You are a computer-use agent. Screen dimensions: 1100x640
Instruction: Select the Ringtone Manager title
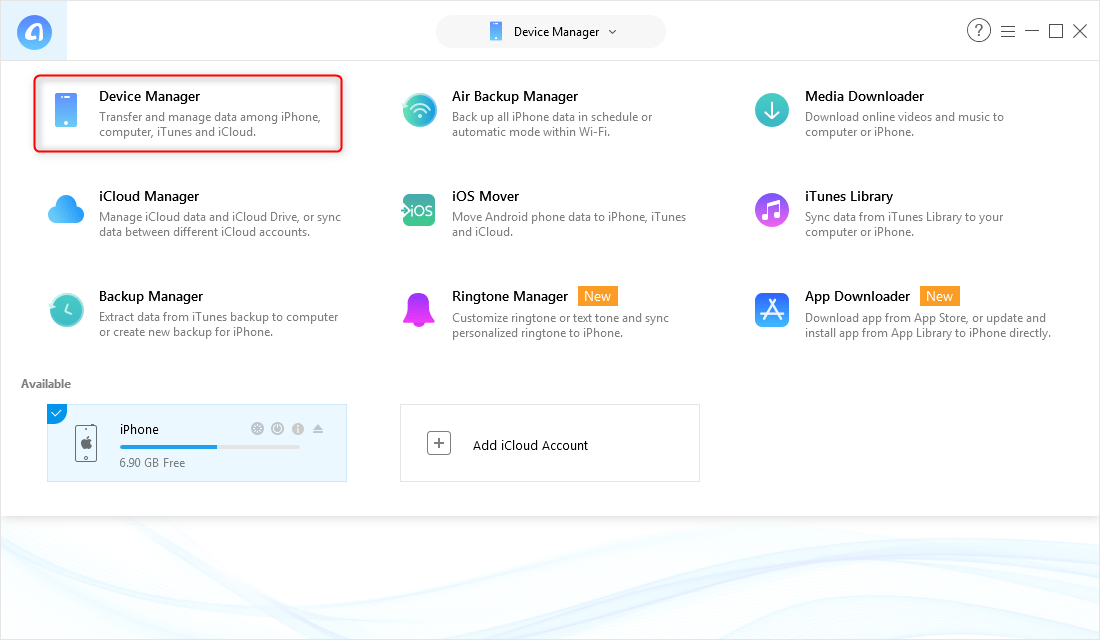coord(510,296)
